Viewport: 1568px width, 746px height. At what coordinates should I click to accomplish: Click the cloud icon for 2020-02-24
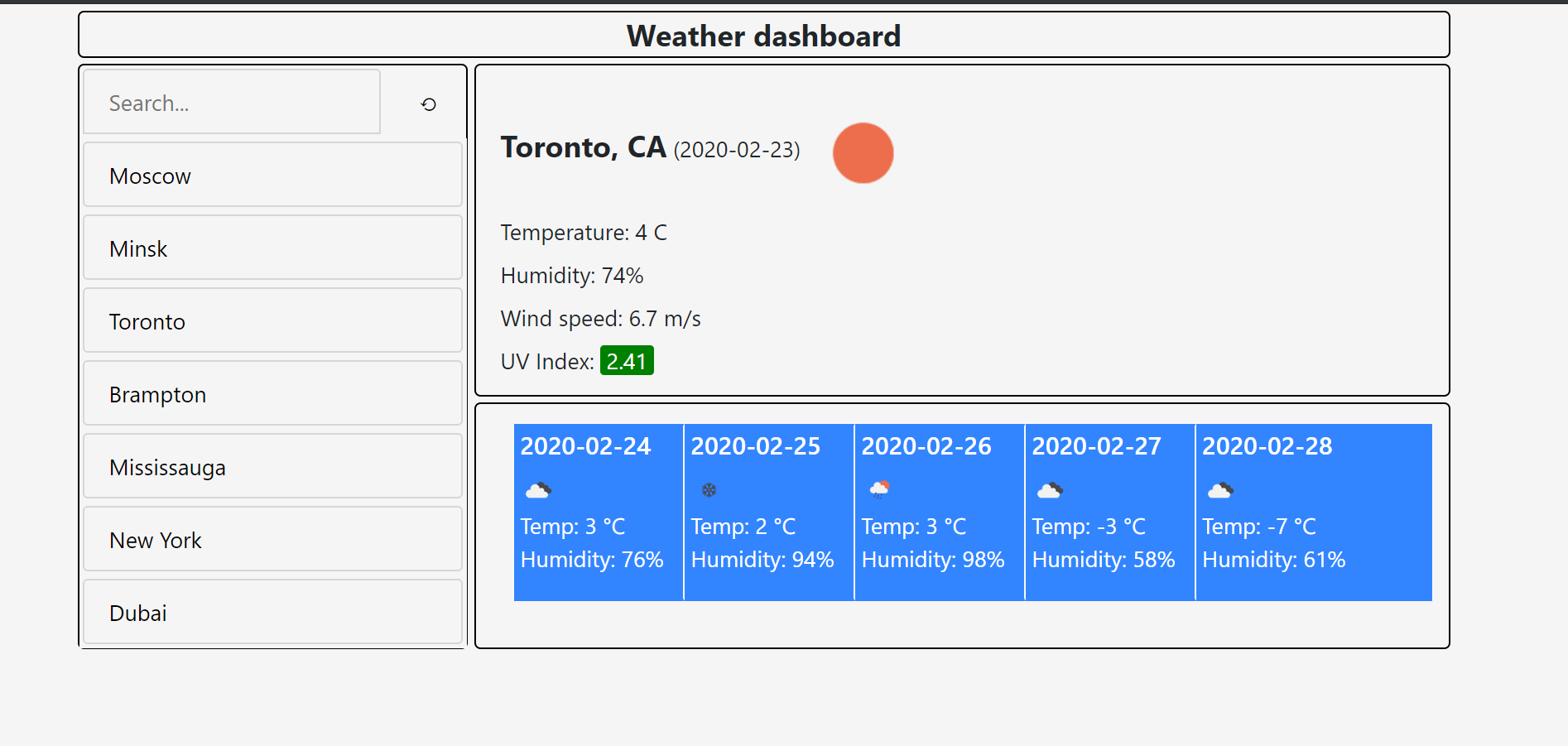point(538,490)
